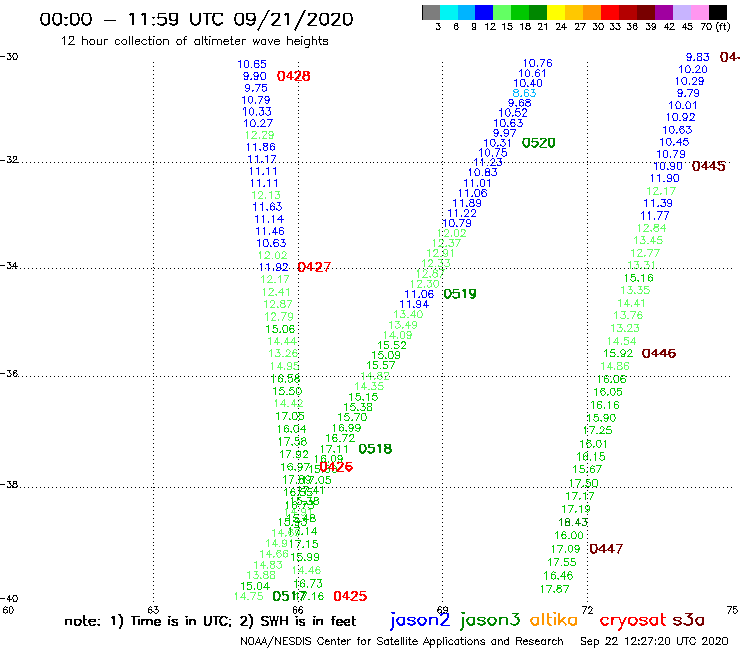Click the dark green wave height value 18.43
This screenshot has height=650, width=740.
[573, 523]
